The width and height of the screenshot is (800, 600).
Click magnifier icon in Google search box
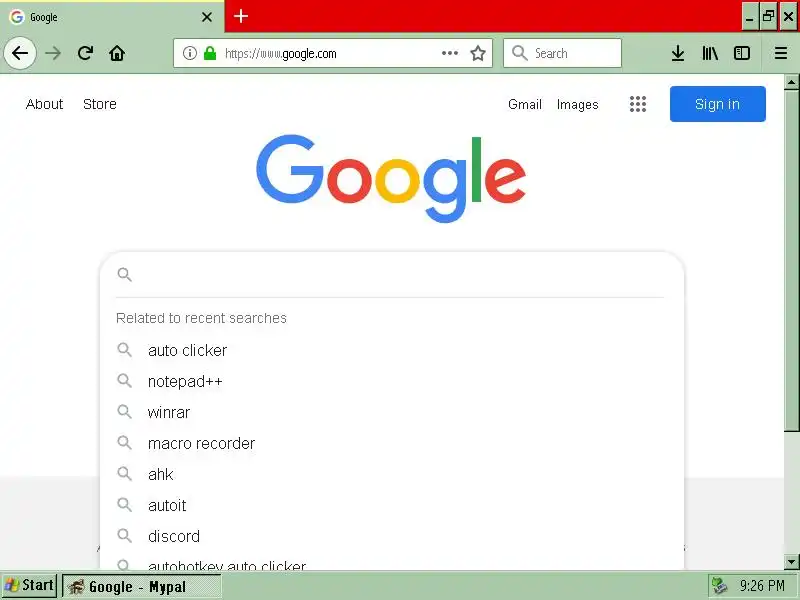124,274
